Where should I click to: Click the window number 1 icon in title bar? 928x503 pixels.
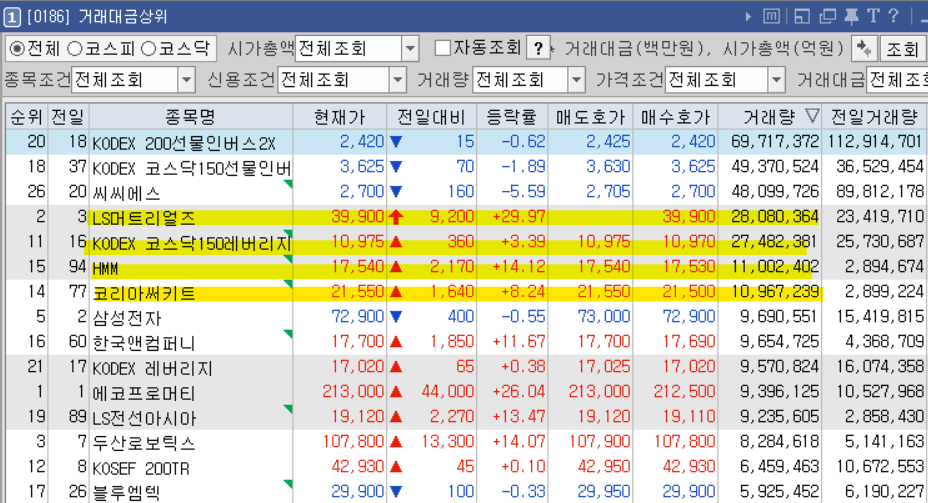tap(12, 17)
